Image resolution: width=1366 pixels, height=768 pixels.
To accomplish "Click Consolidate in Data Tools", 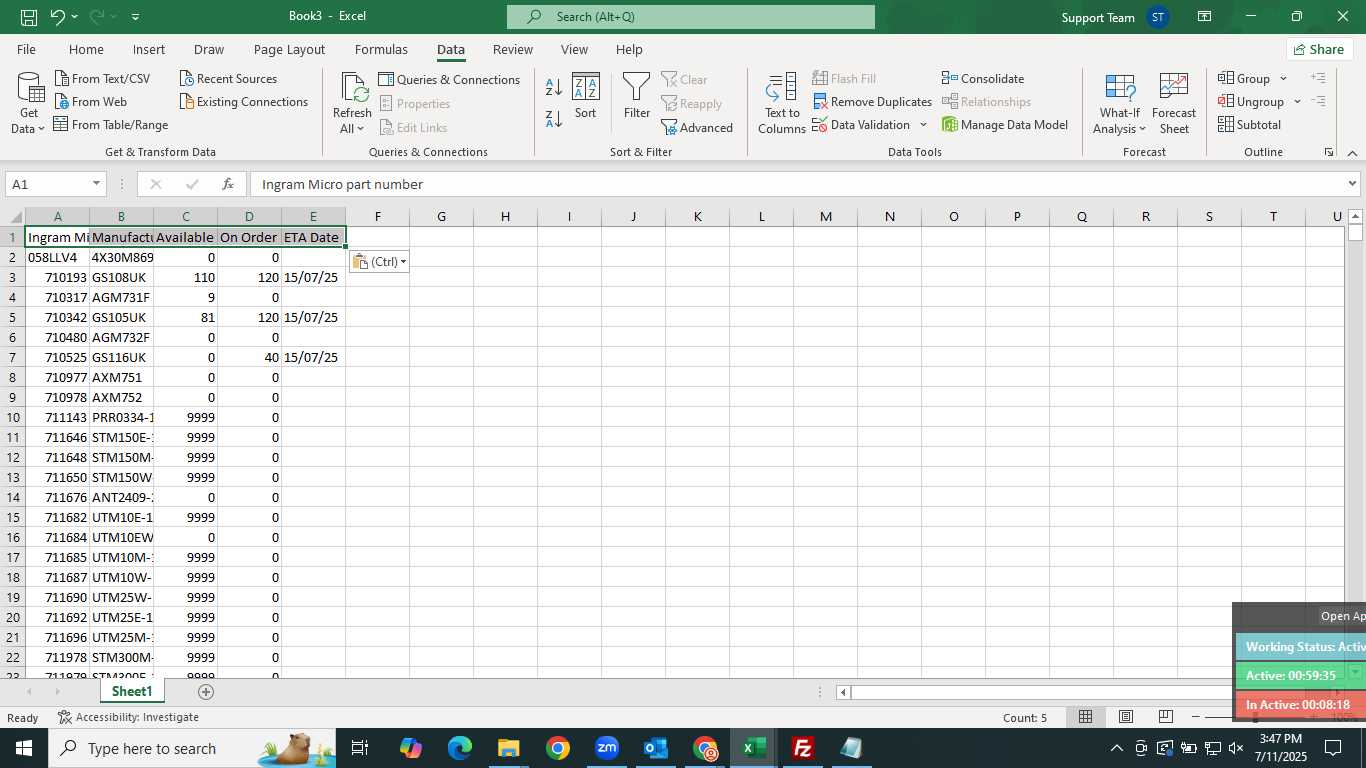I will point(983,78).
